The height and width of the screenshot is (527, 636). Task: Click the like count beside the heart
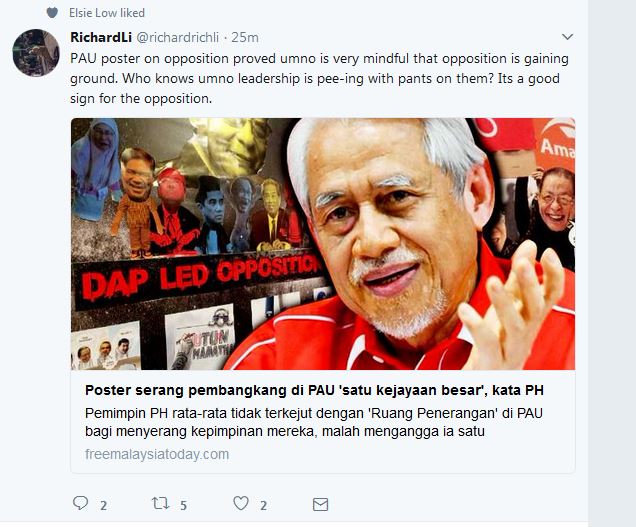click(264, 505)
